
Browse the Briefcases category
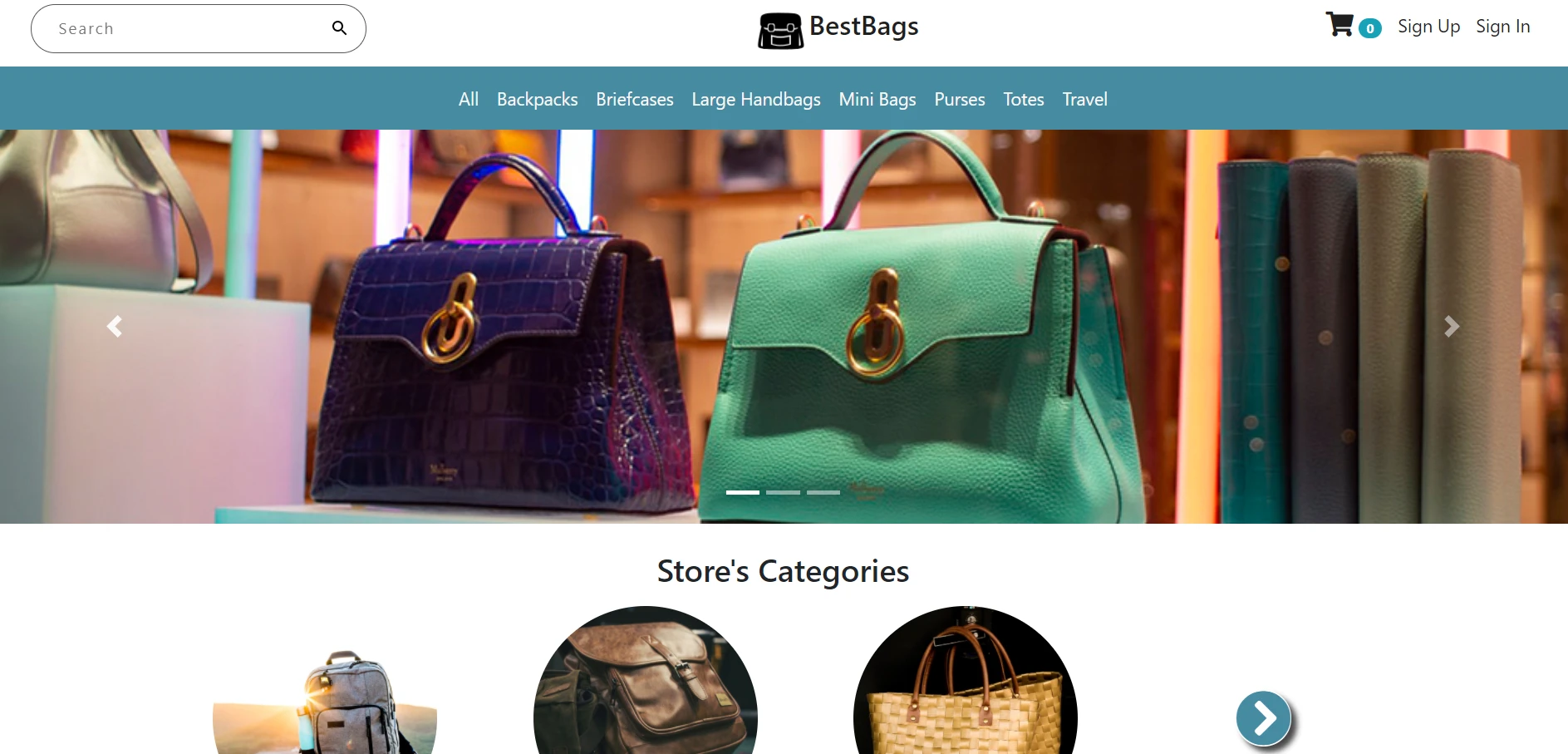click(635, 99)
